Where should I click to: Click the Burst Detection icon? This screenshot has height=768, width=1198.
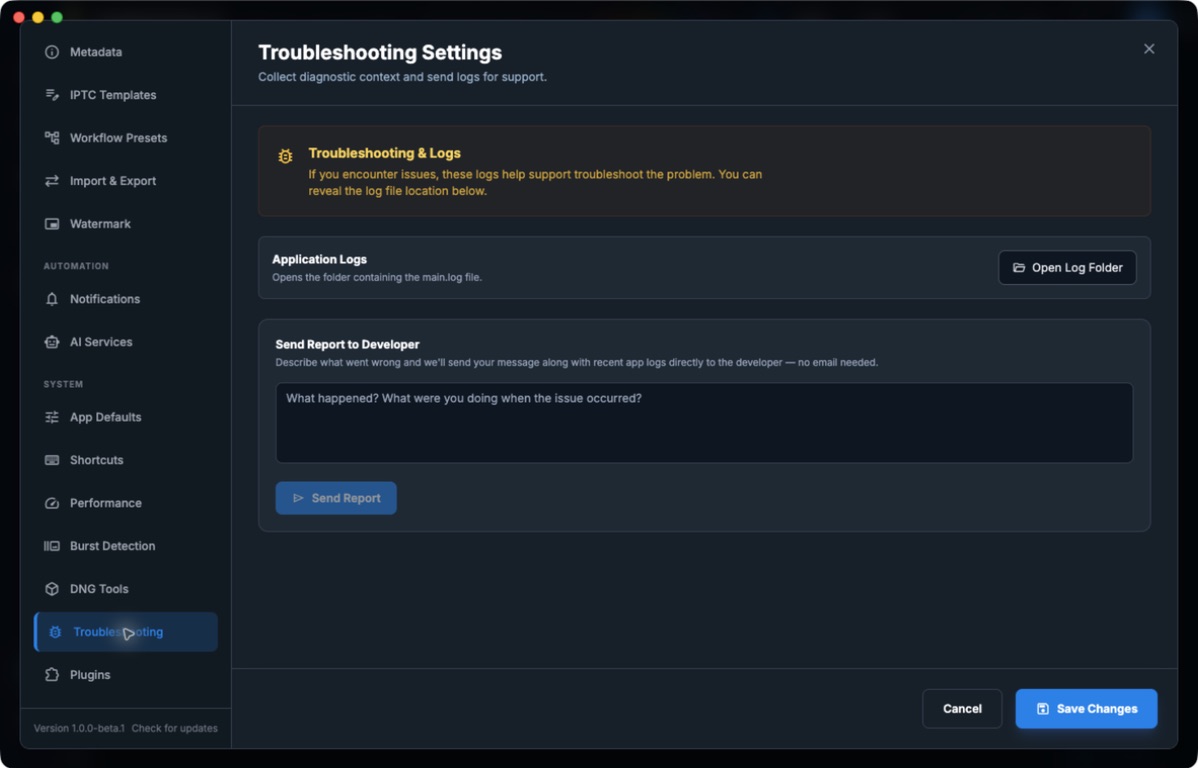point(52,546)
